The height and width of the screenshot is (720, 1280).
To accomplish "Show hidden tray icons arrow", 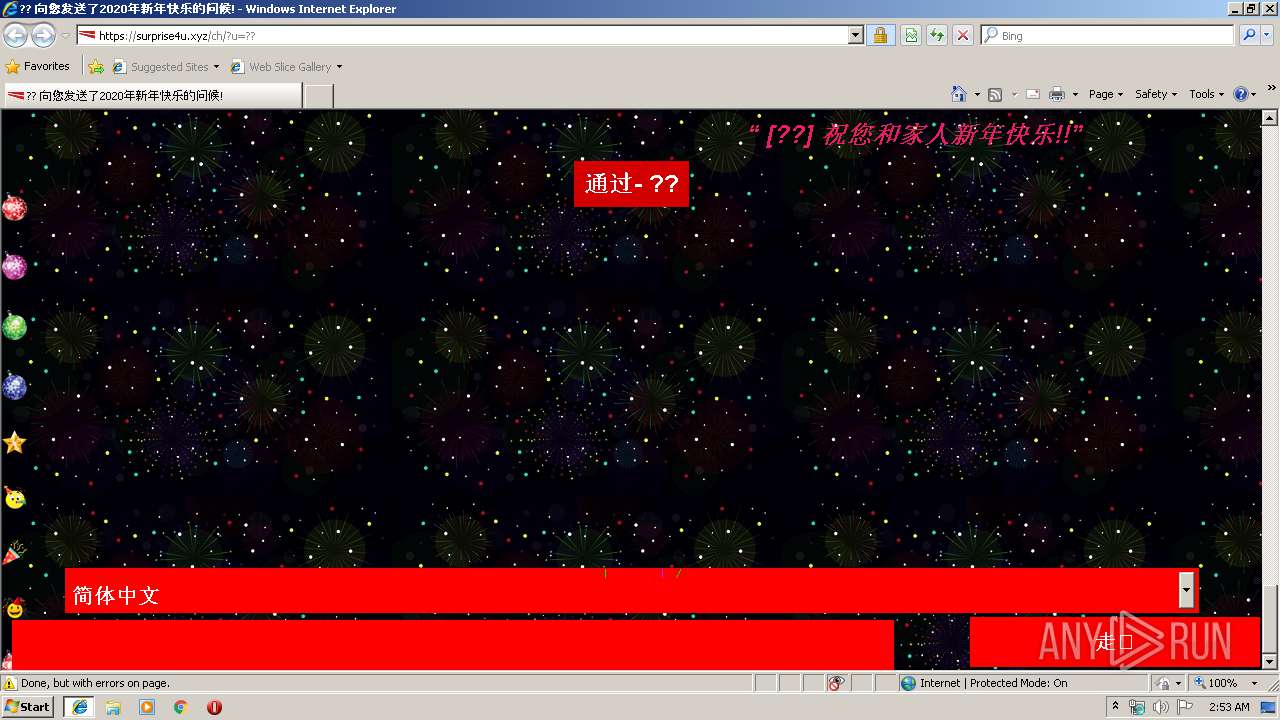I will pos(1115,707).
